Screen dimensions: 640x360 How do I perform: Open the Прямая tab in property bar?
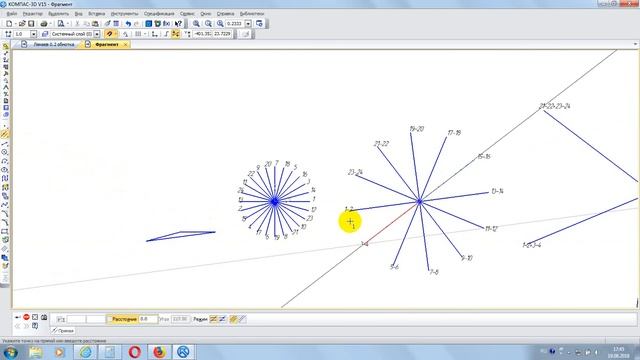click(x=63, y=331)
